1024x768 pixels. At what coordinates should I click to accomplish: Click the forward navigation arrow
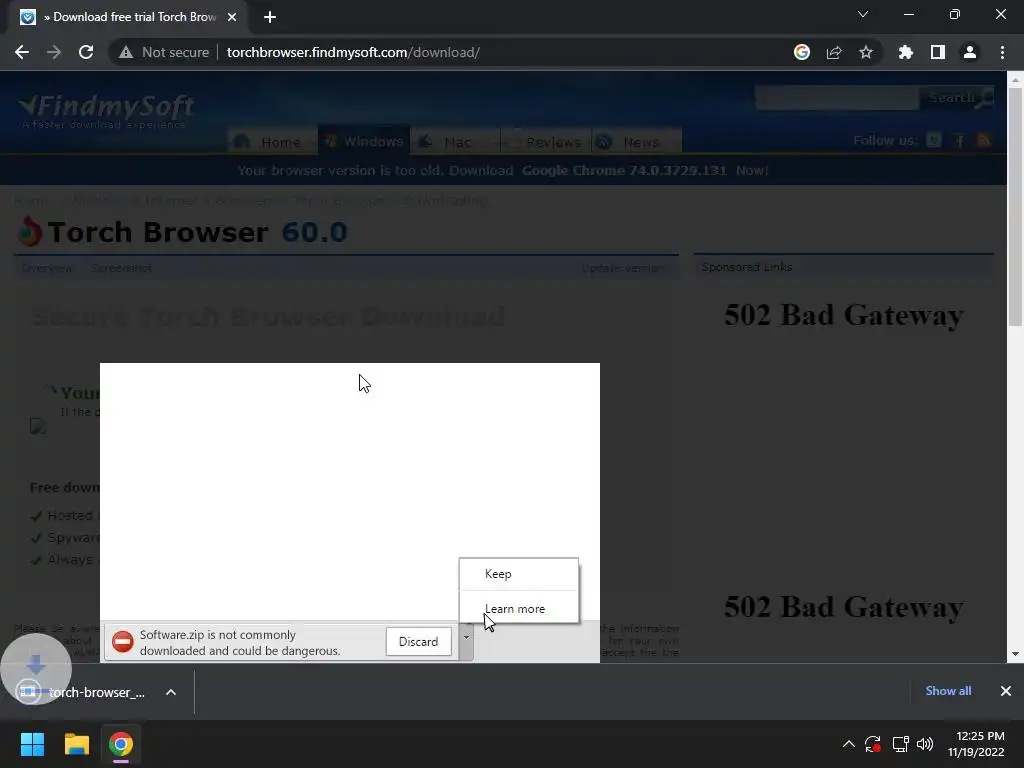click(x=54, y=52)
